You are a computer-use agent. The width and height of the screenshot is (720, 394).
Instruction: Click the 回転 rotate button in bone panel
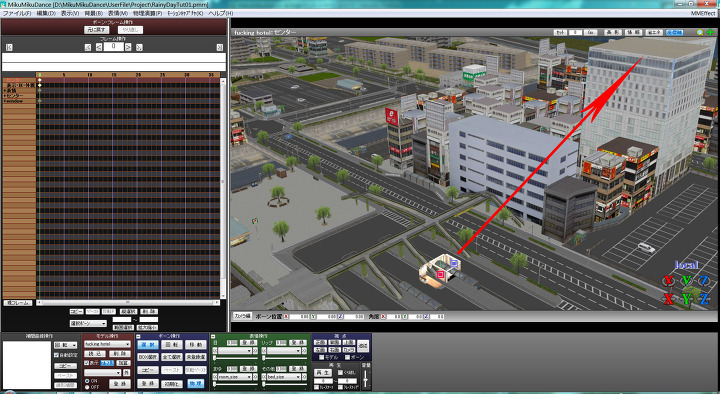(172, 344)
